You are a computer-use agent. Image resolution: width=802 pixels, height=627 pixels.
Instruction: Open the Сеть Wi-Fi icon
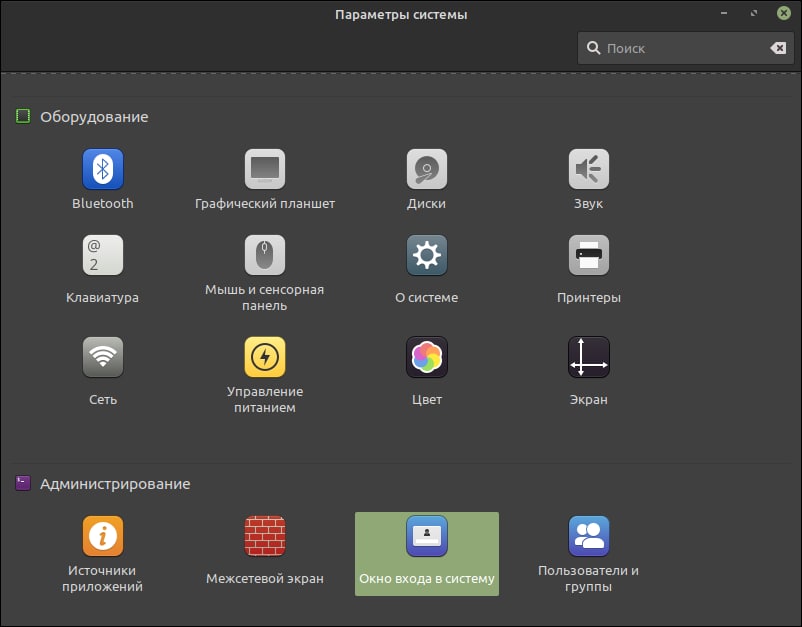[103, 357]
